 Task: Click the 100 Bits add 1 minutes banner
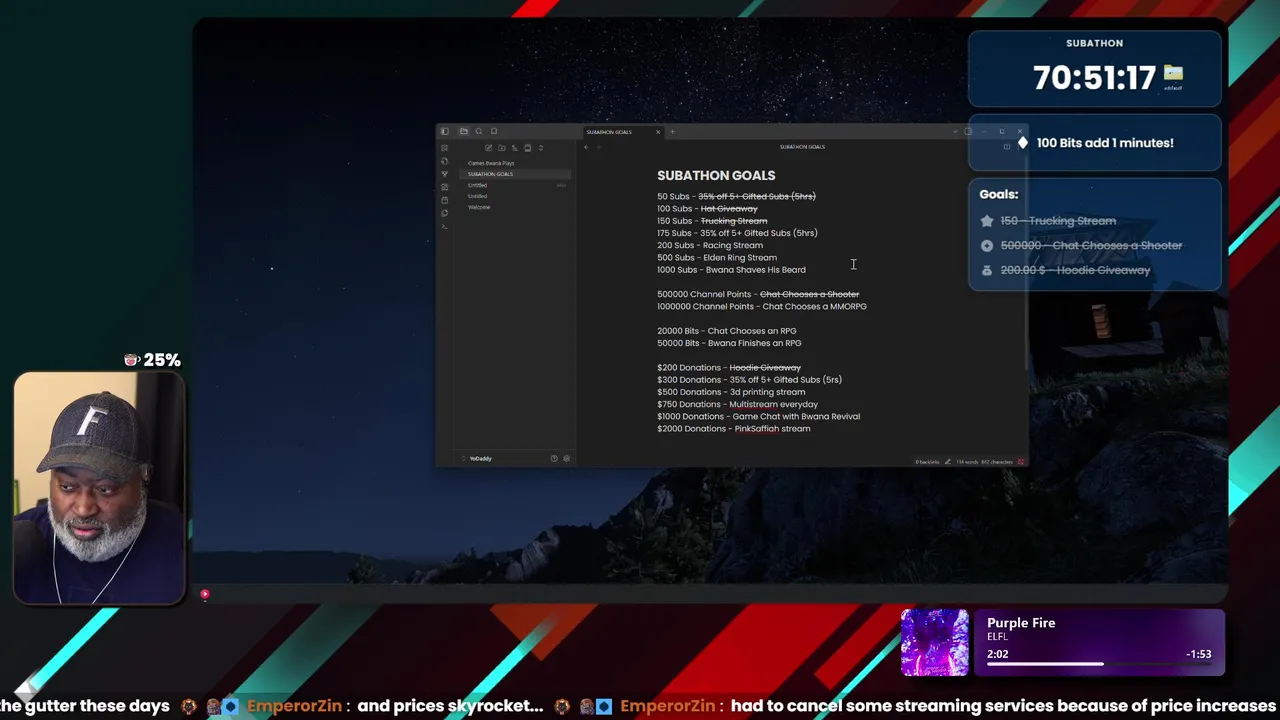click(x=1095, y=143)
